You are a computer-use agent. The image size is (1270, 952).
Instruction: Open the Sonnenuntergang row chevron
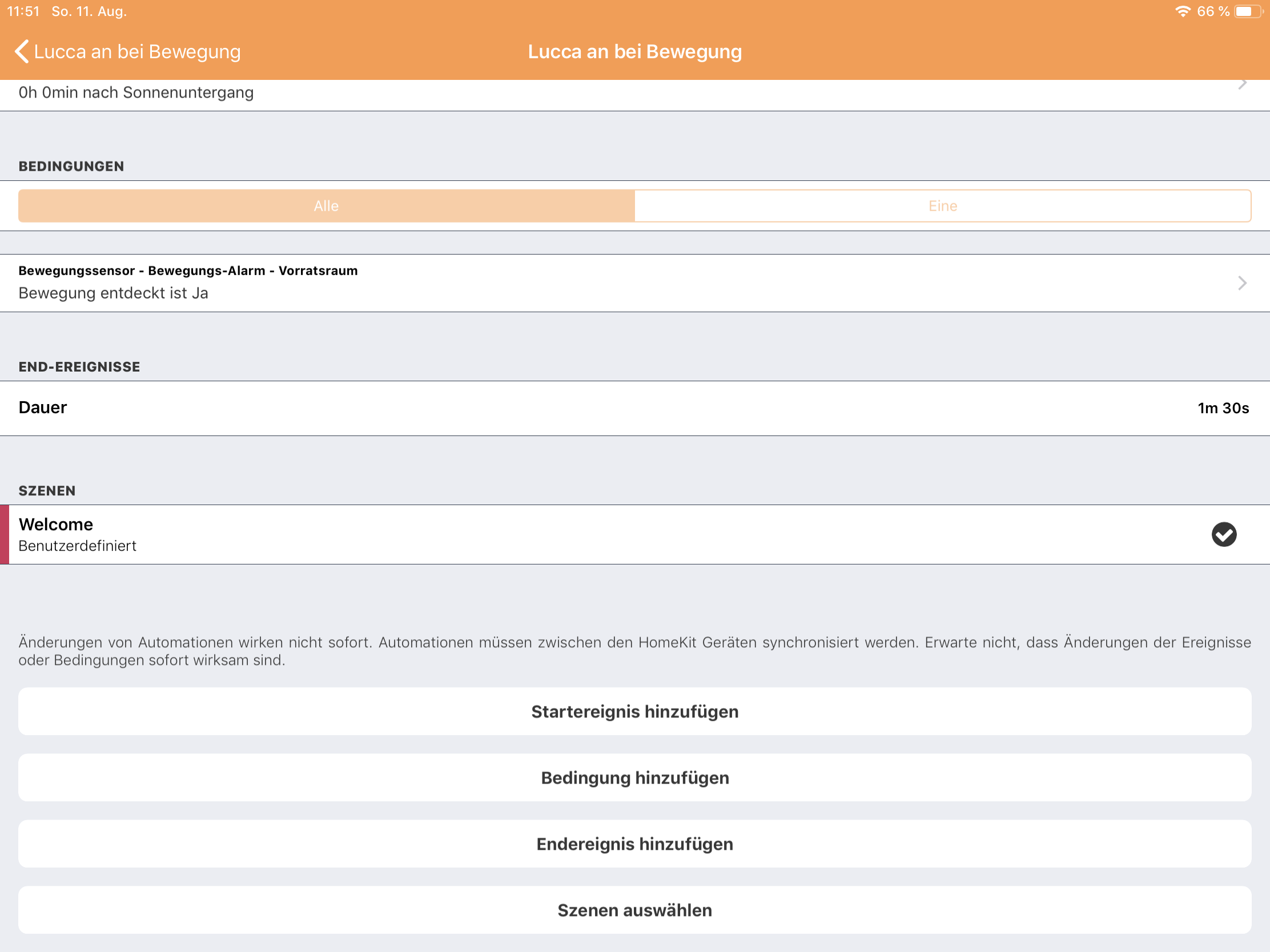tap(1242, 85)
